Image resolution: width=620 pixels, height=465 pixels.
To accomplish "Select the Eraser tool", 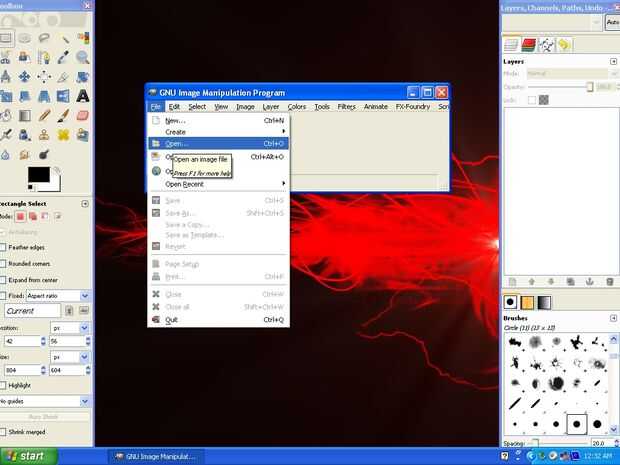I will 83,115.
